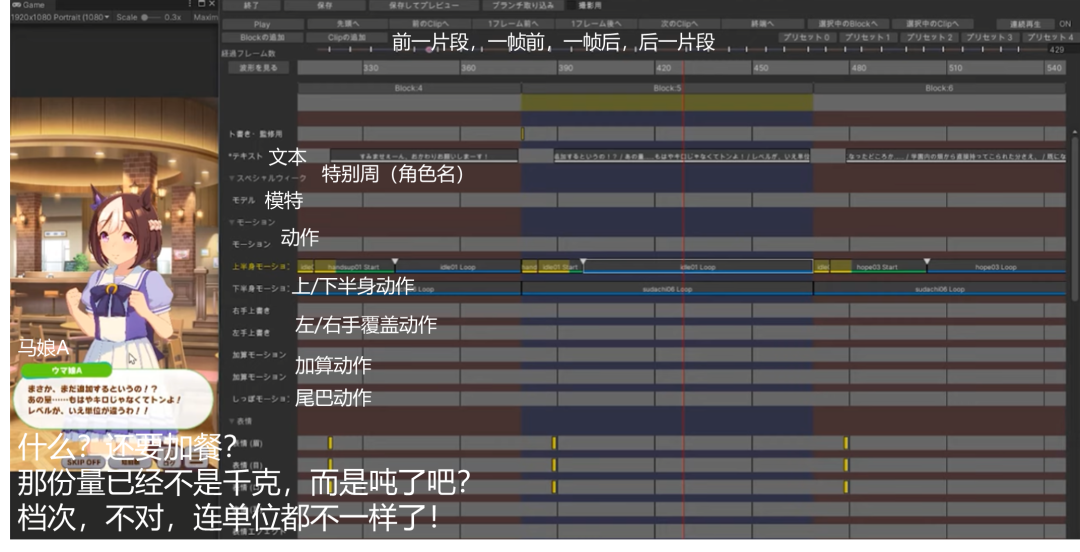This screenshot has width=1080, height=552.
Task: Collapse the 表情 track group
Action: click(x=232, y=420)
